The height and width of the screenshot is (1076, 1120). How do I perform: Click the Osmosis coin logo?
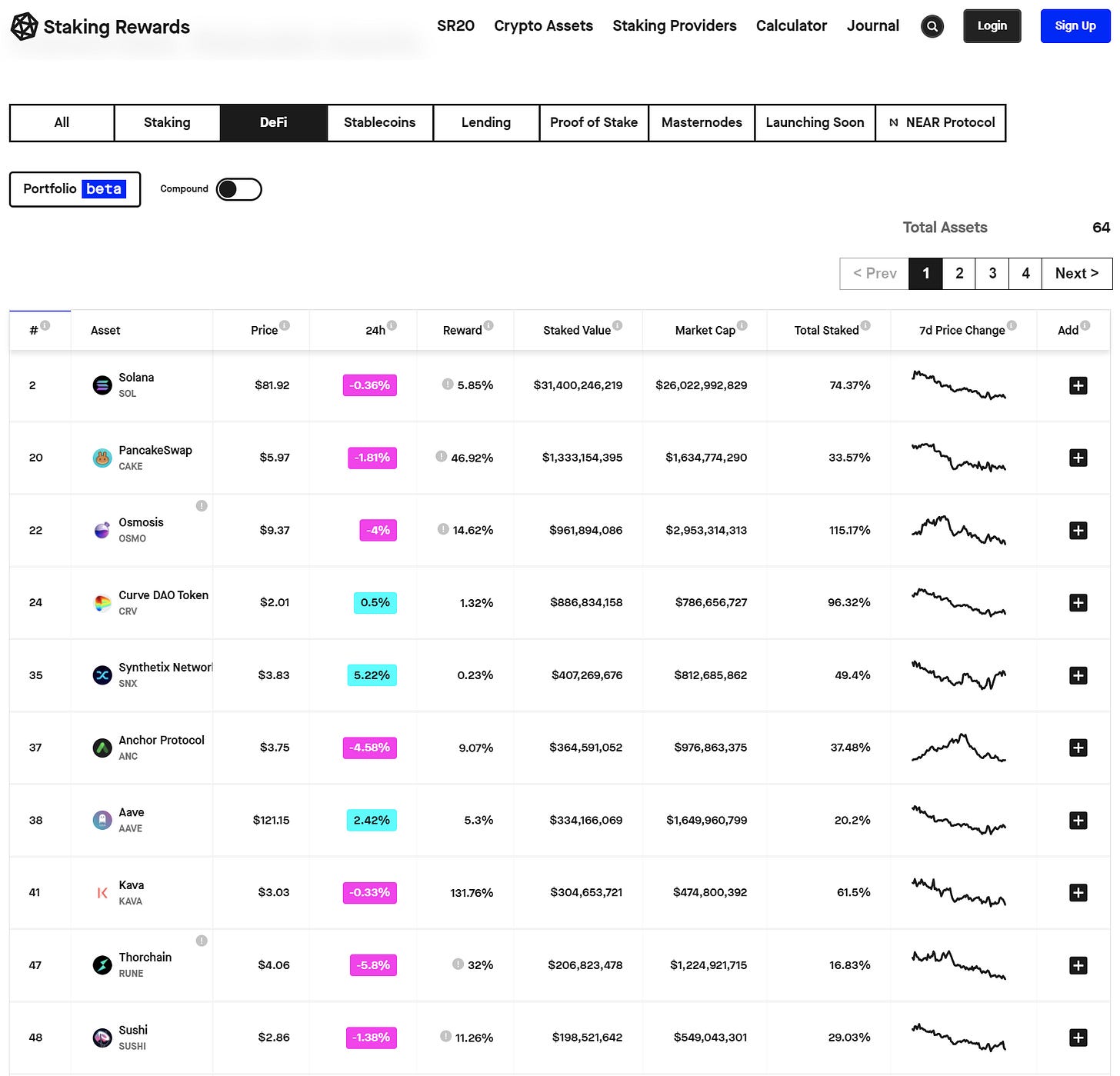coord(102,531)
